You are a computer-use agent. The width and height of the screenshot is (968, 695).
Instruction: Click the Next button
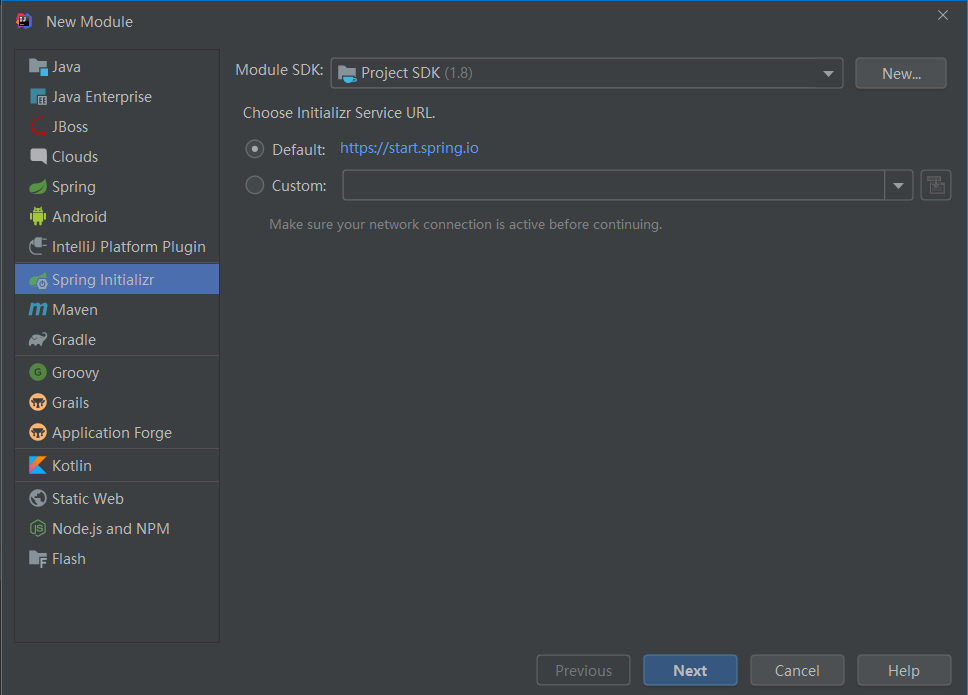click(x=690, y=670)
